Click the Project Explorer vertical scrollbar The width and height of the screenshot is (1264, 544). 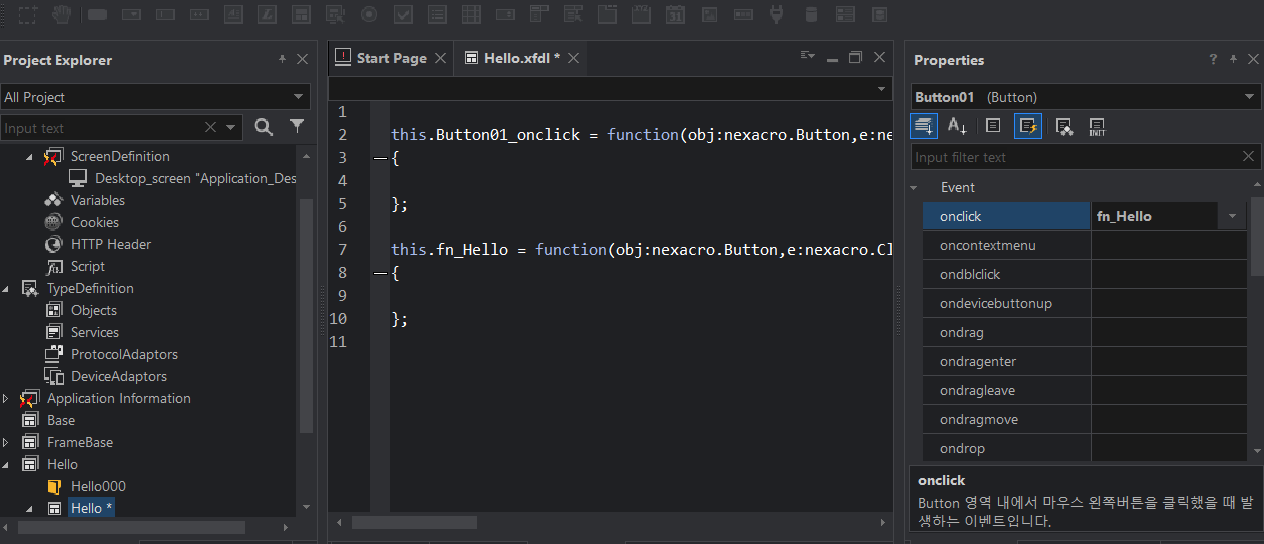coord(306,314)
